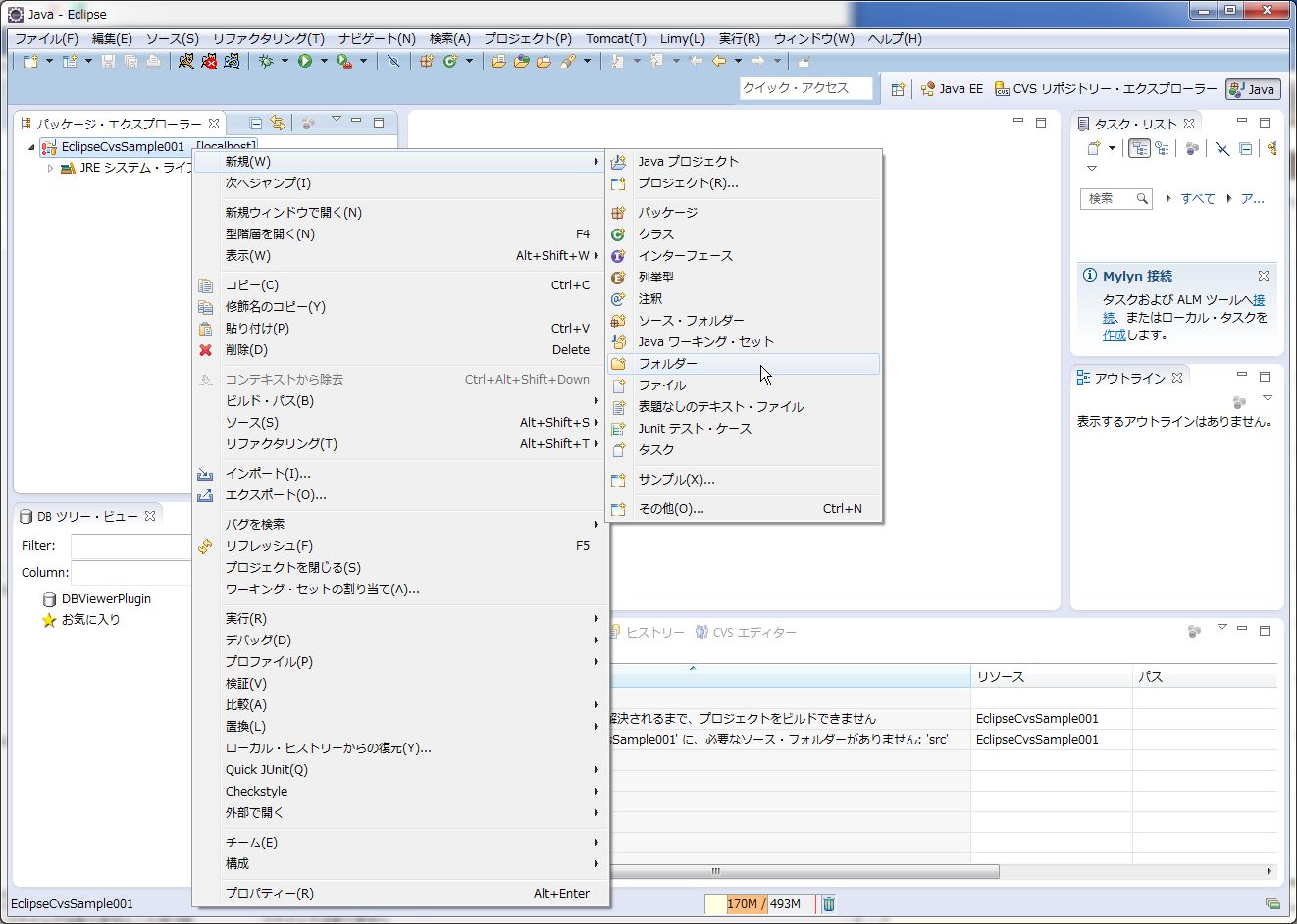Click the Collapse All icon in Task List
The image size is (1297, 924).
click(x=1245, y=148)
